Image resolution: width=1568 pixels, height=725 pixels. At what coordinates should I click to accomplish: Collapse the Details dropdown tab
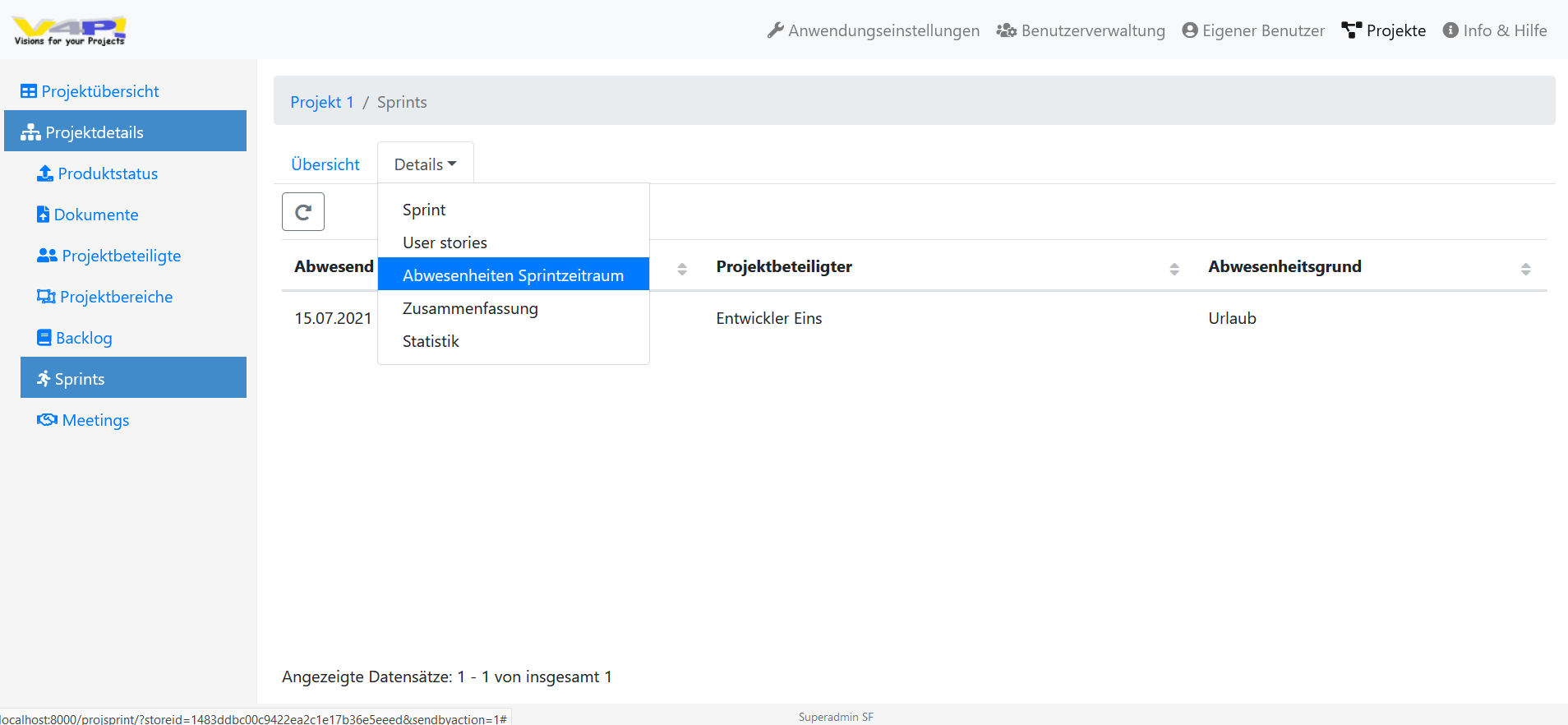(x=426, y=164)
